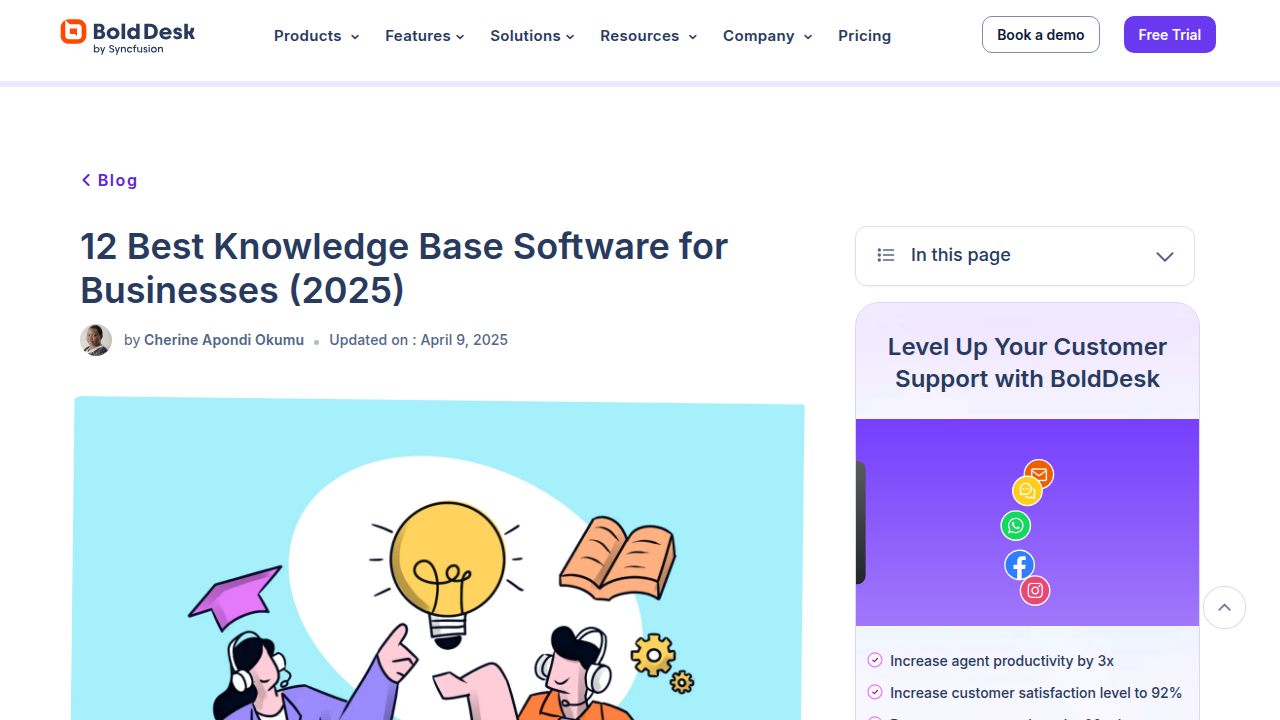1280x720 pixels.
Task: Click the Increase customer satisfaction level to 92% item
Action: 1036,693
